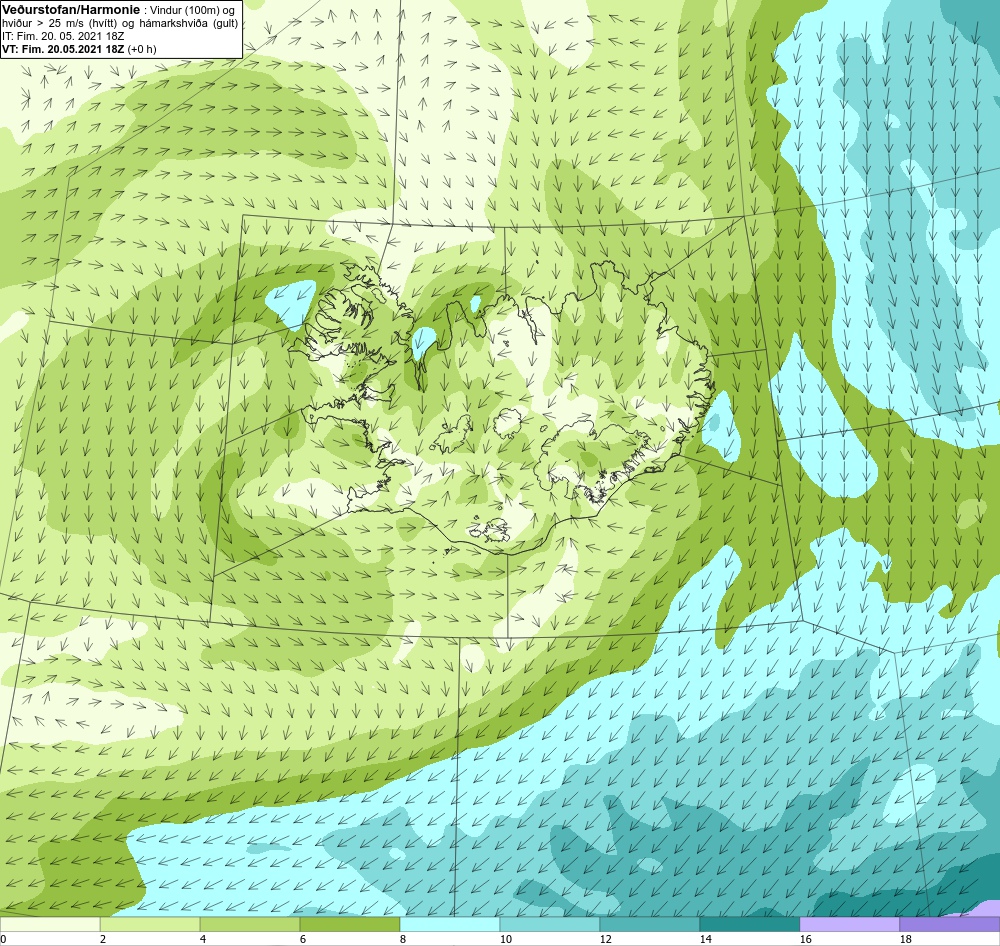
Task: Click the '(+0 h)' forecast offset text
Action: [142, 49]
